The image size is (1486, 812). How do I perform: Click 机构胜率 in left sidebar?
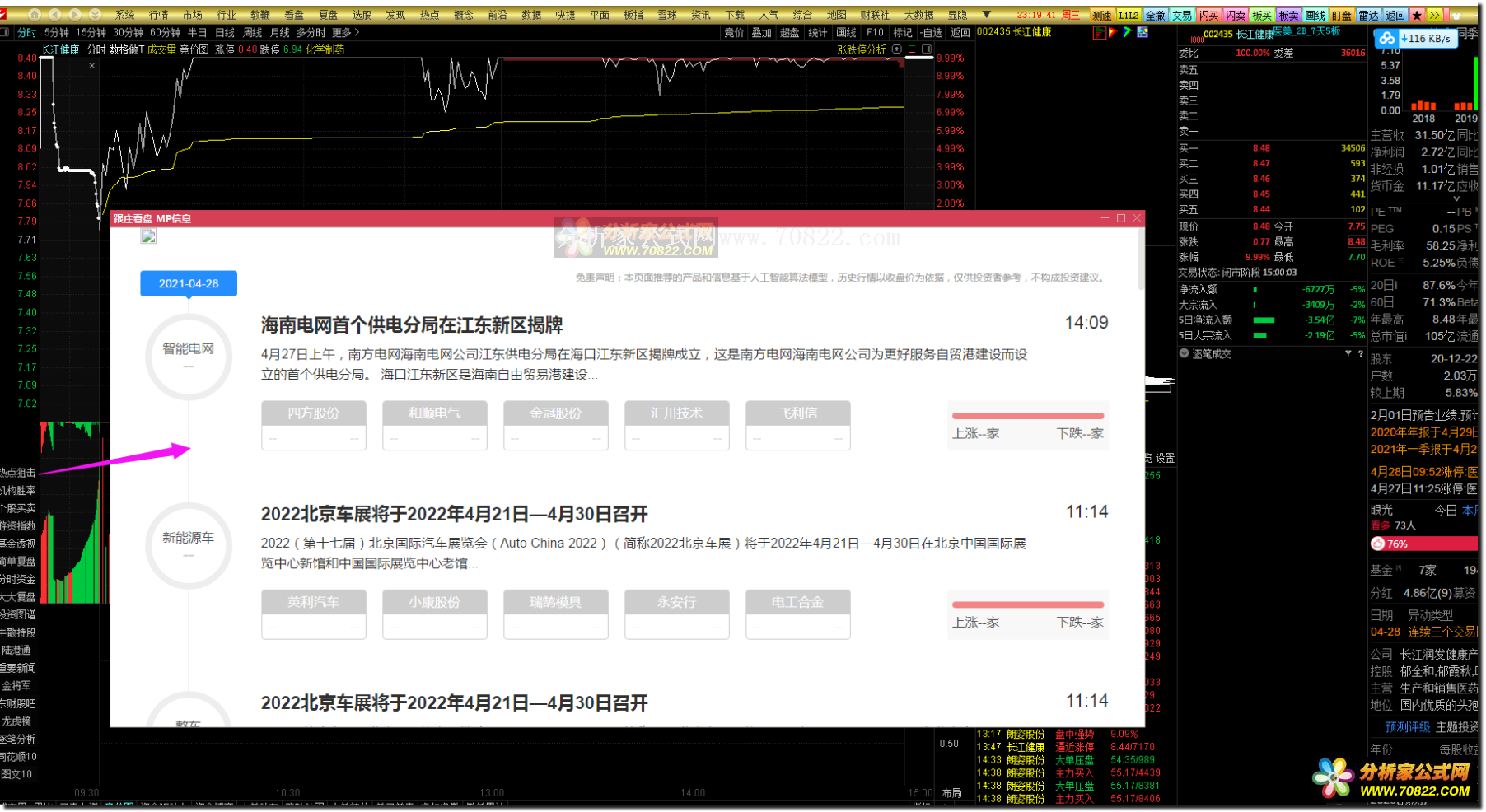(x=18, y=490)
